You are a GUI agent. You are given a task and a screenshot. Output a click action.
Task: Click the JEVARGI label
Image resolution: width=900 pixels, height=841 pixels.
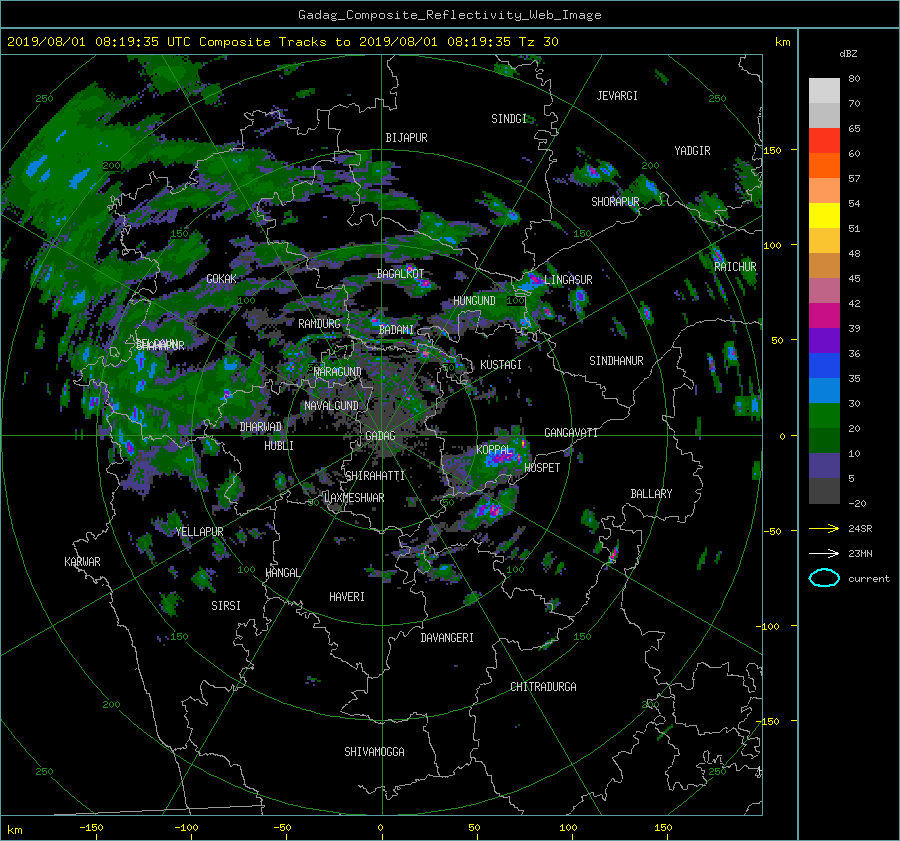617,96
